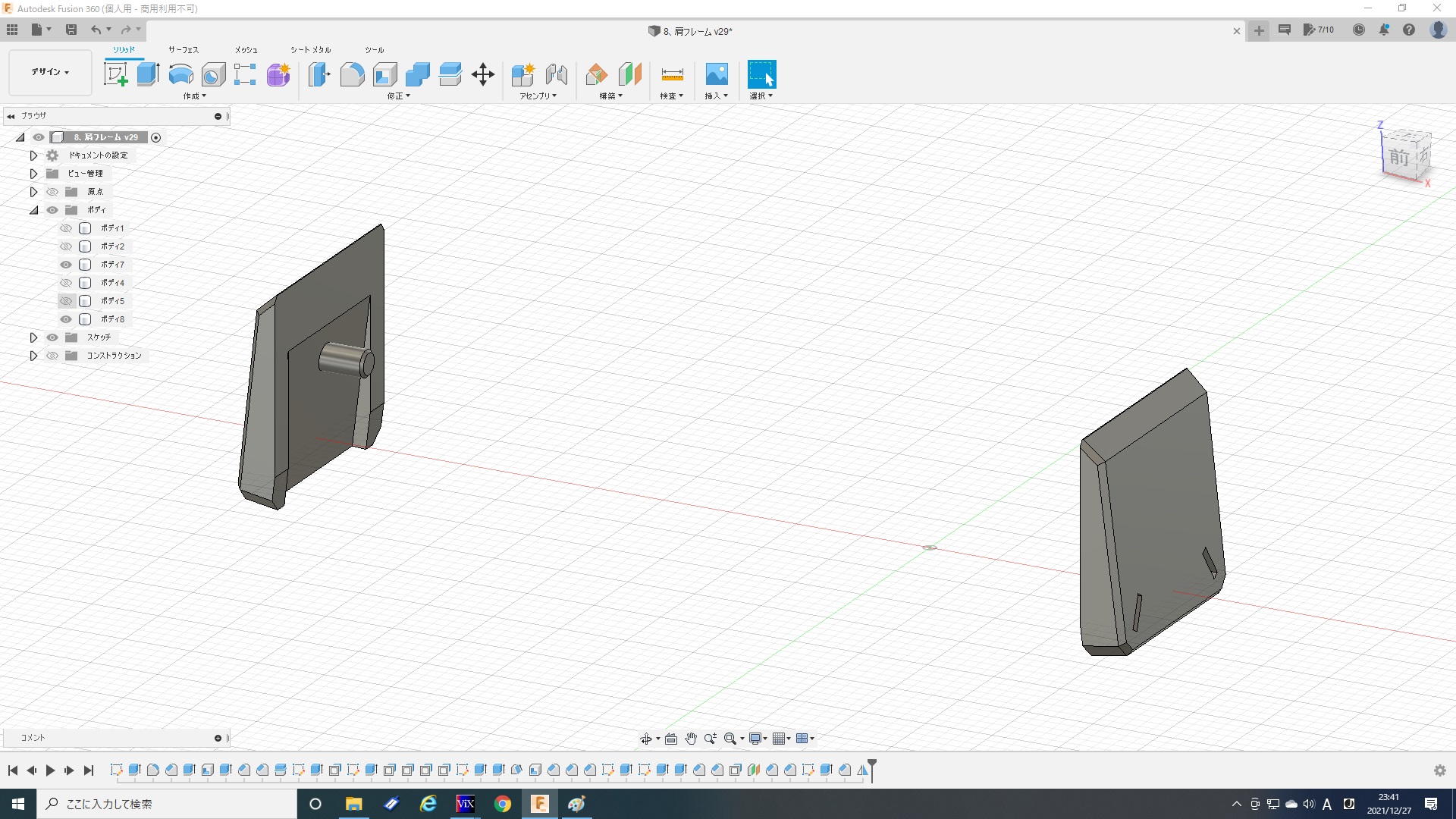Click the timeline play button
Viewport: 1456px width, 819px height.
(50, 770)
